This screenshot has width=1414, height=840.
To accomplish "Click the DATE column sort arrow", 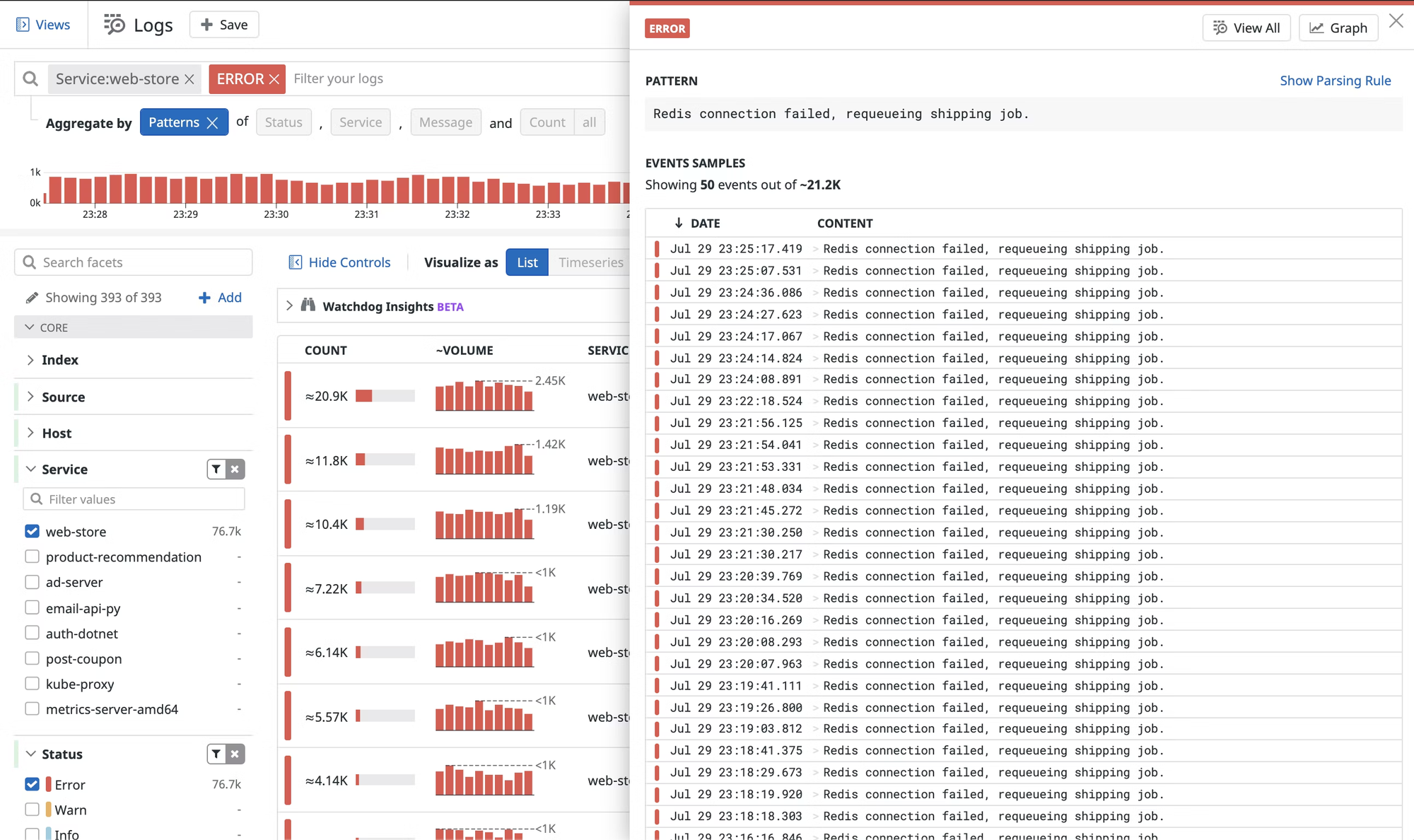I will [679, 222].
